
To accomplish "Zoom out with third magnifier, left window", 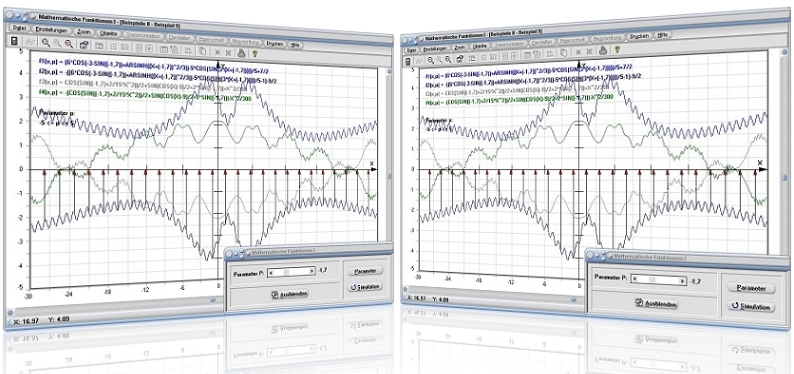I will [68, 44].
